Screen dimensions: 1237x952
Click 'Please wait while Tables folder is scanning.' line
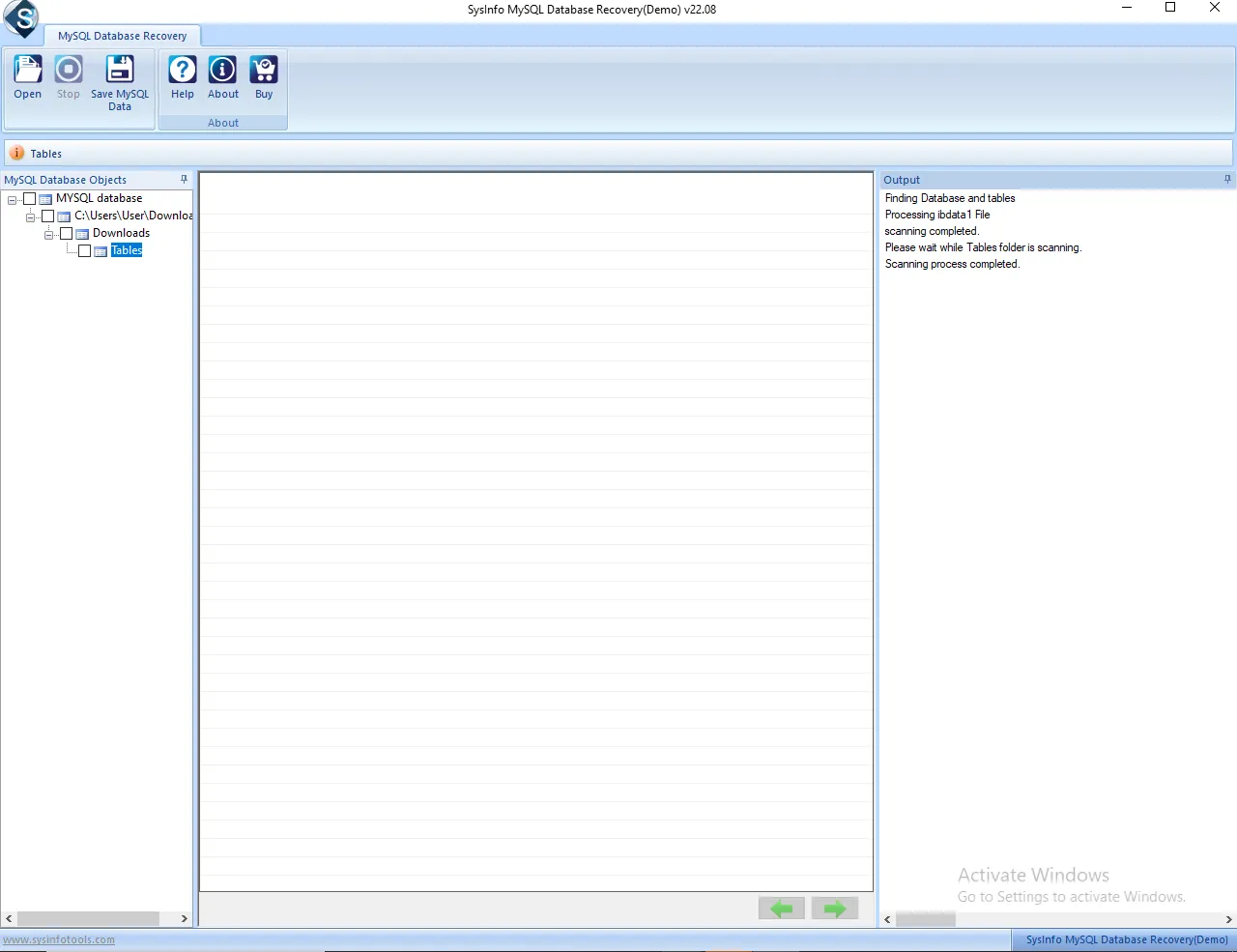(x=983, y=247)
